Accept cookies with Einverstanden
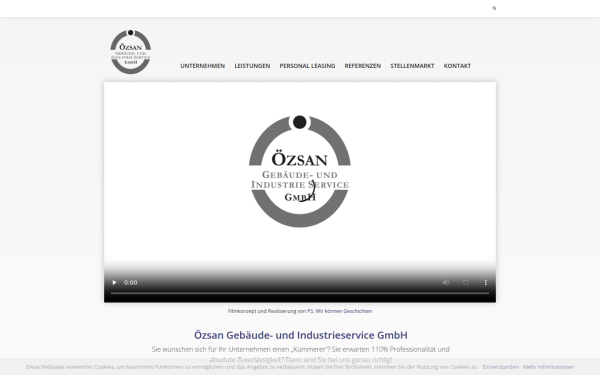Viewport: 600px width, 375px height. click(501, 367)
